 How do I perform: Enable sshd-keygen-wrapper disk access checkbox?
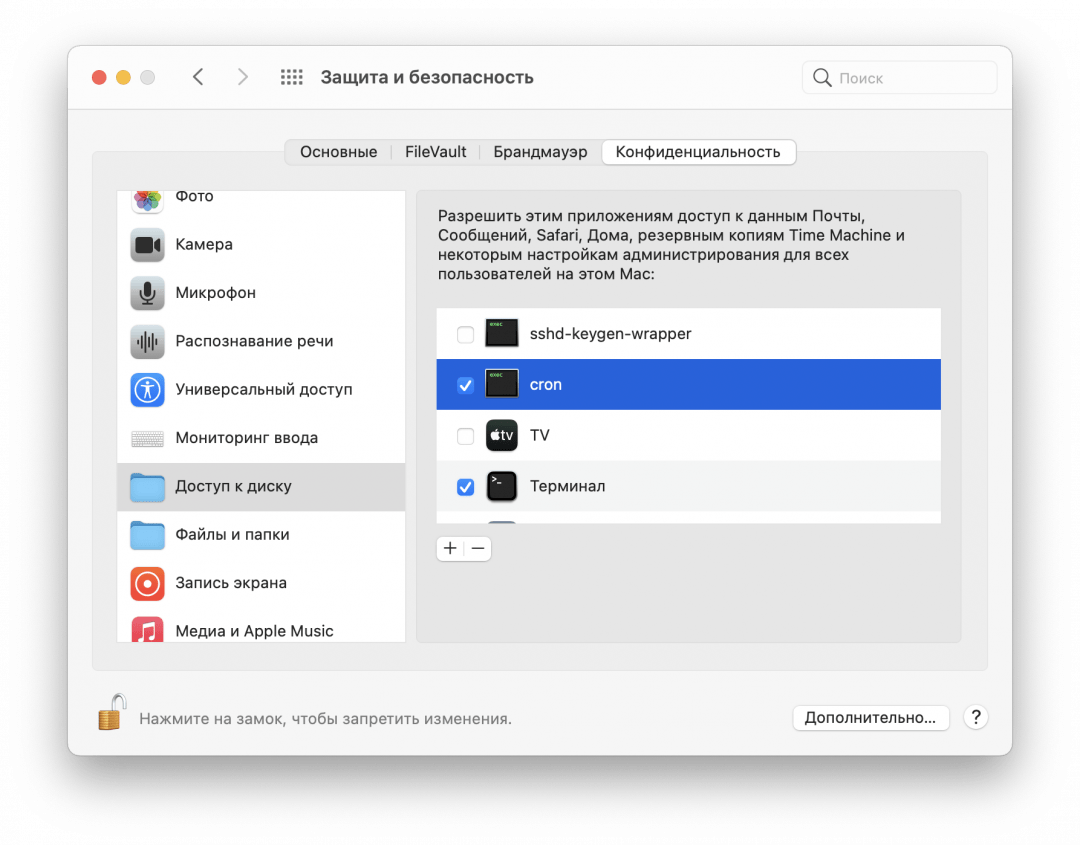pyautogui.click(x=465, y=334)
